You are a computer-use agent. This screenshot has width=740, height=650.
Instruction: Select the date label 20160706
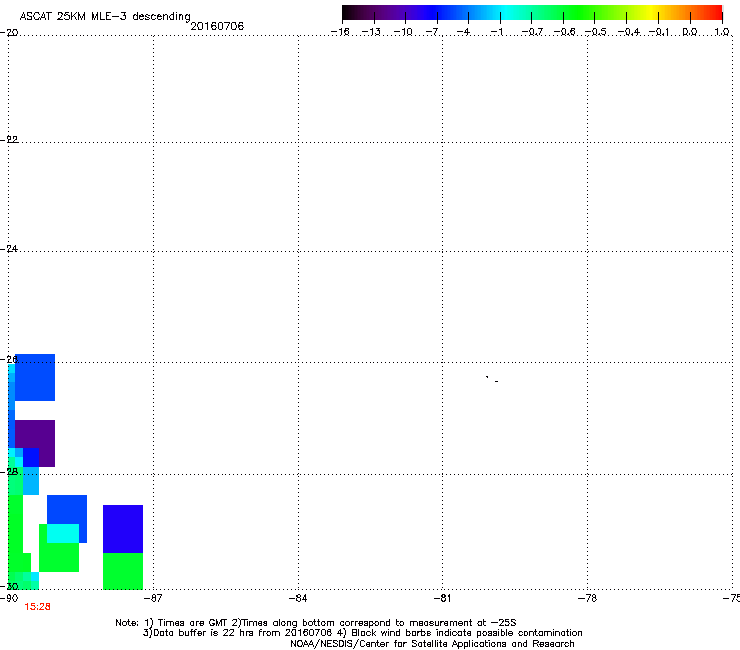[x=217, y=26]
